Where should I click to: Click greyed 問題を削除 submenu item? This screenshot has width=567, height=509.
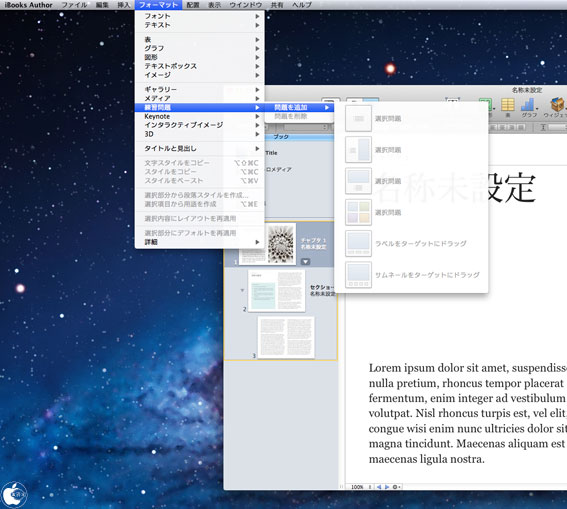point(299,116)
